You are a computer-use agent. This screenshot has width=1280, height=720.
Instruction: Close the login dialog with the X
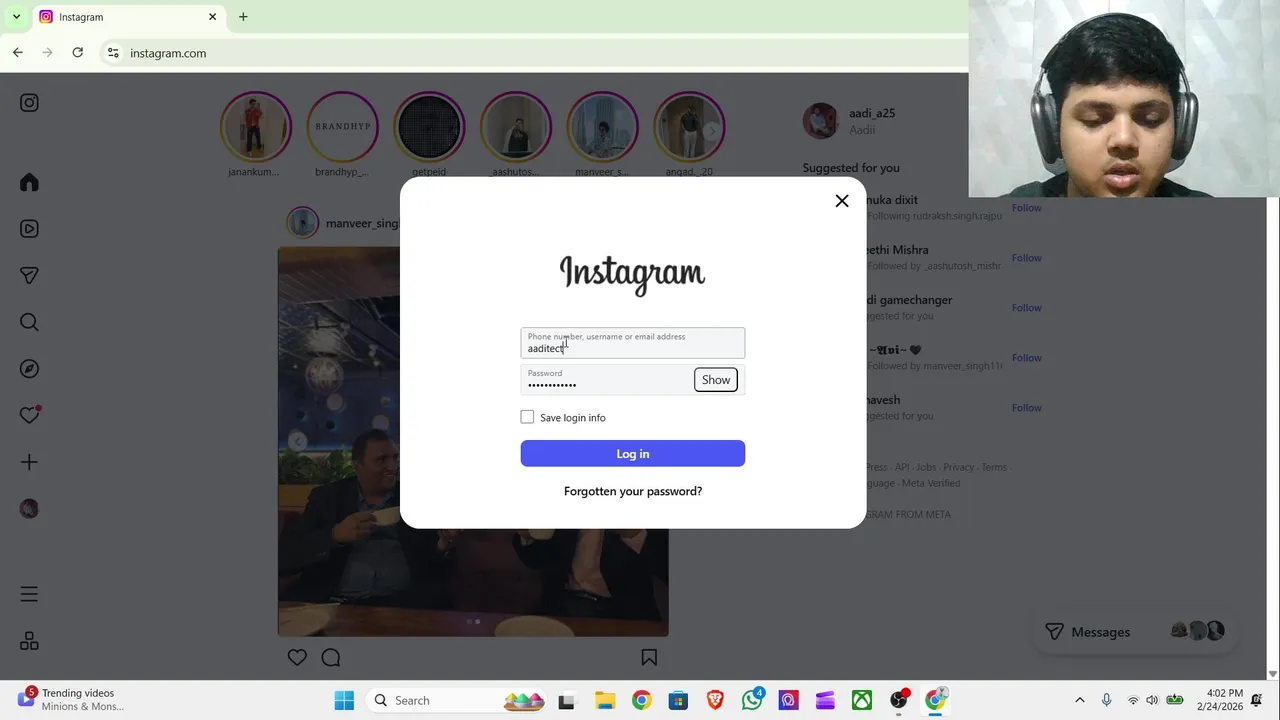[x=842, y=201]
